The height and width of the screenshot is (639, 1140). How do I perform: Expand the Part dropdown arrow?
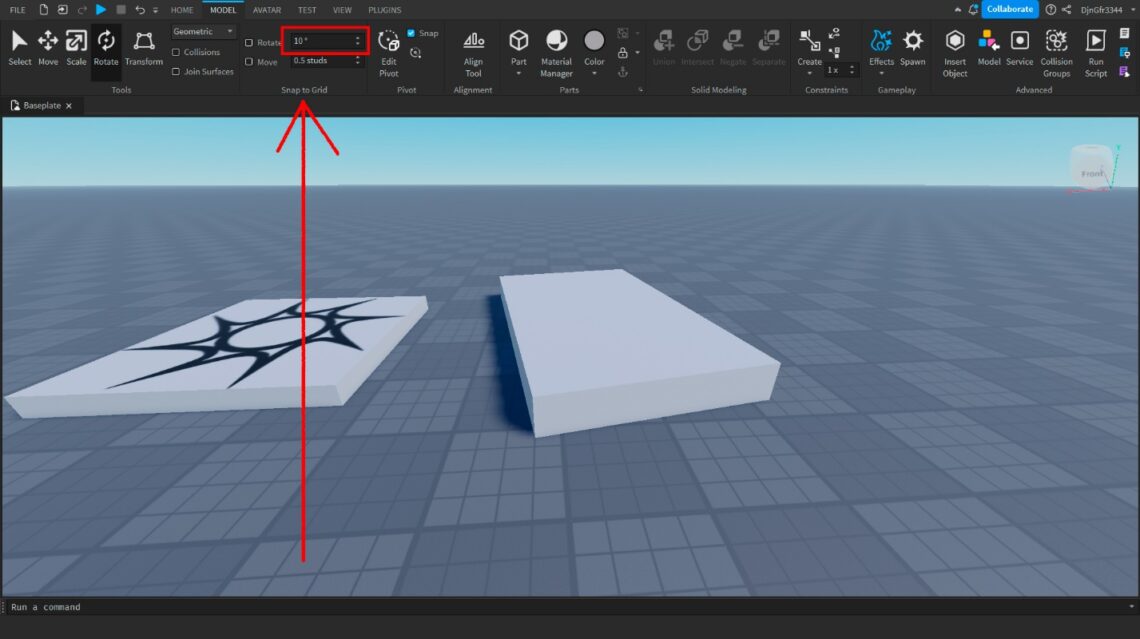click(x=518, y=70)
